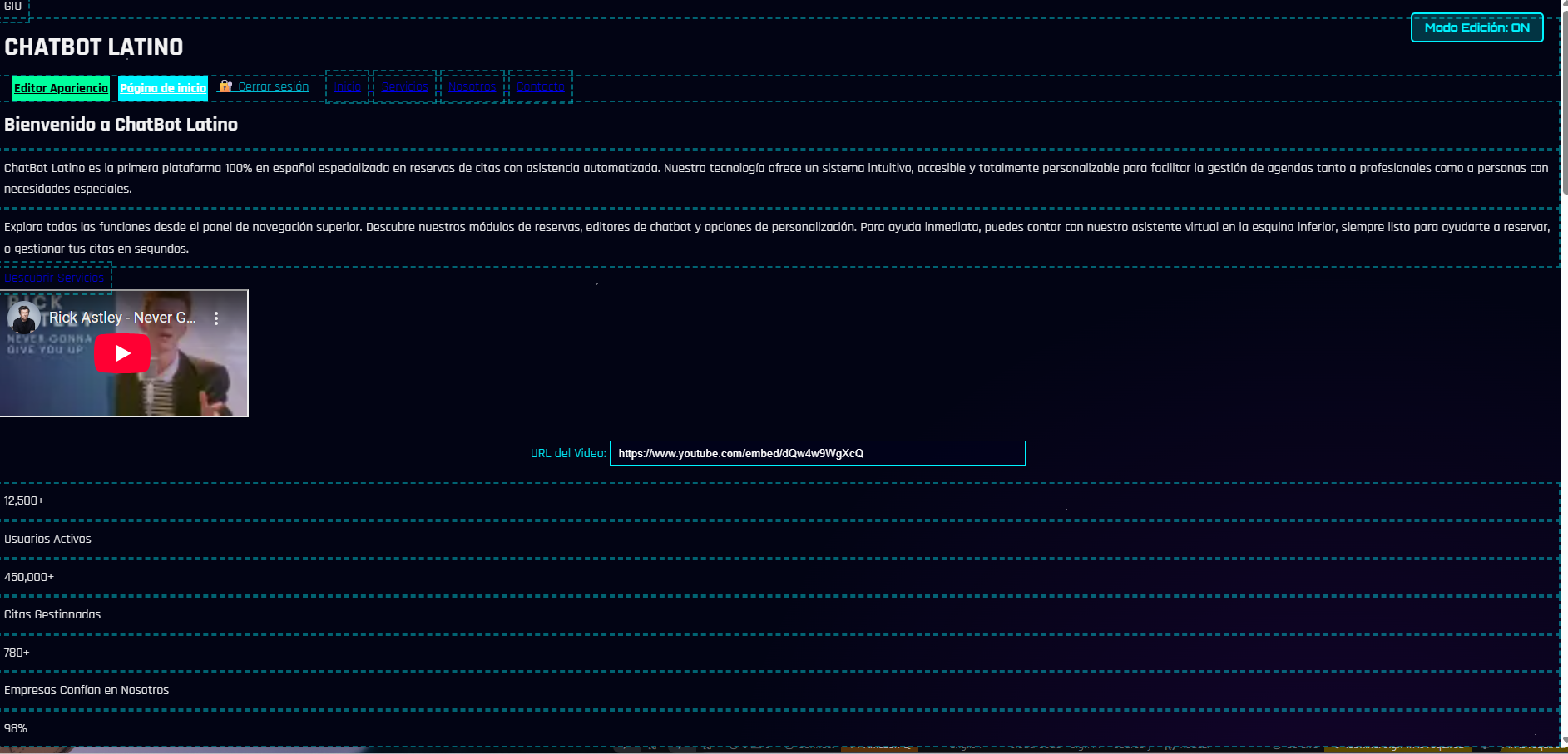The image size is (1568, 754).
Task: Click inside the URL del Video input field
Action: click(x=818, y=453)
